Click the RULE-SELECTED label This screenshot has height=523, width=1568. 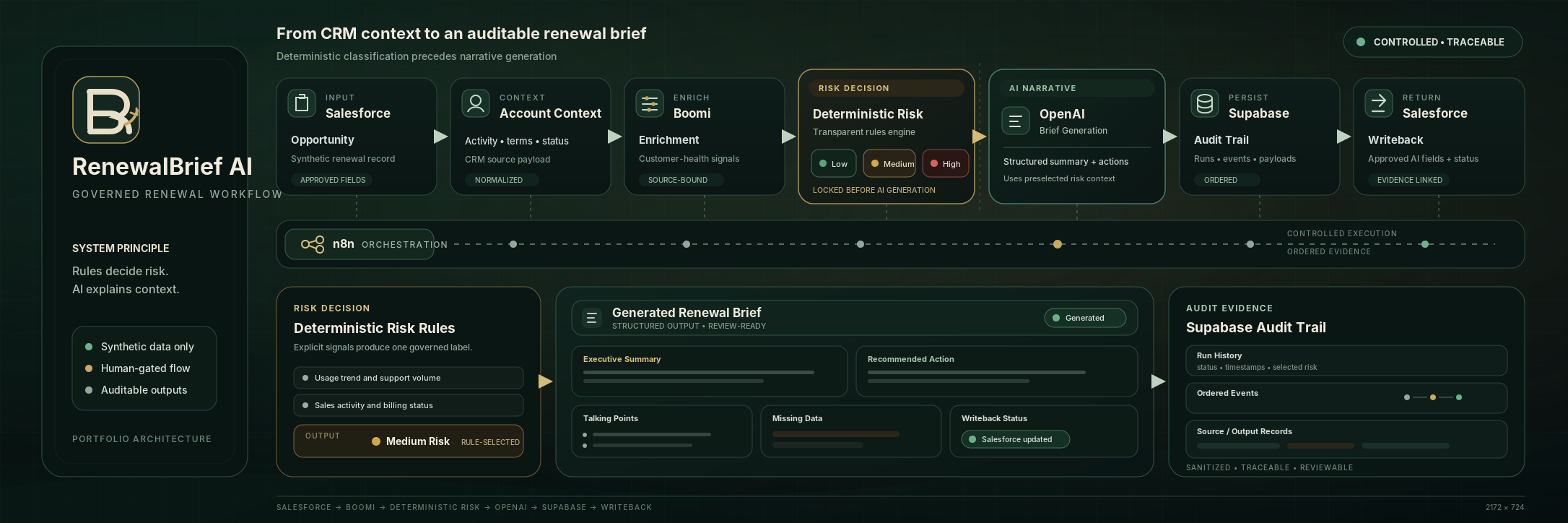pos(490,442)
